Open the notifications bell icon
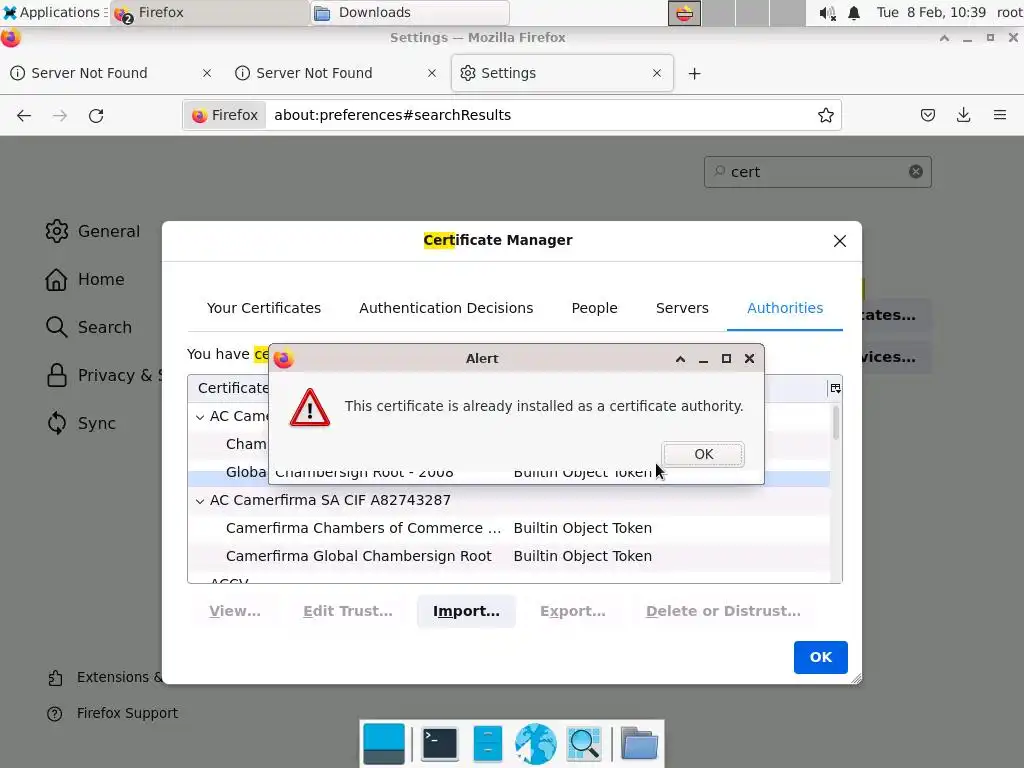 click(x=854, y=13)
